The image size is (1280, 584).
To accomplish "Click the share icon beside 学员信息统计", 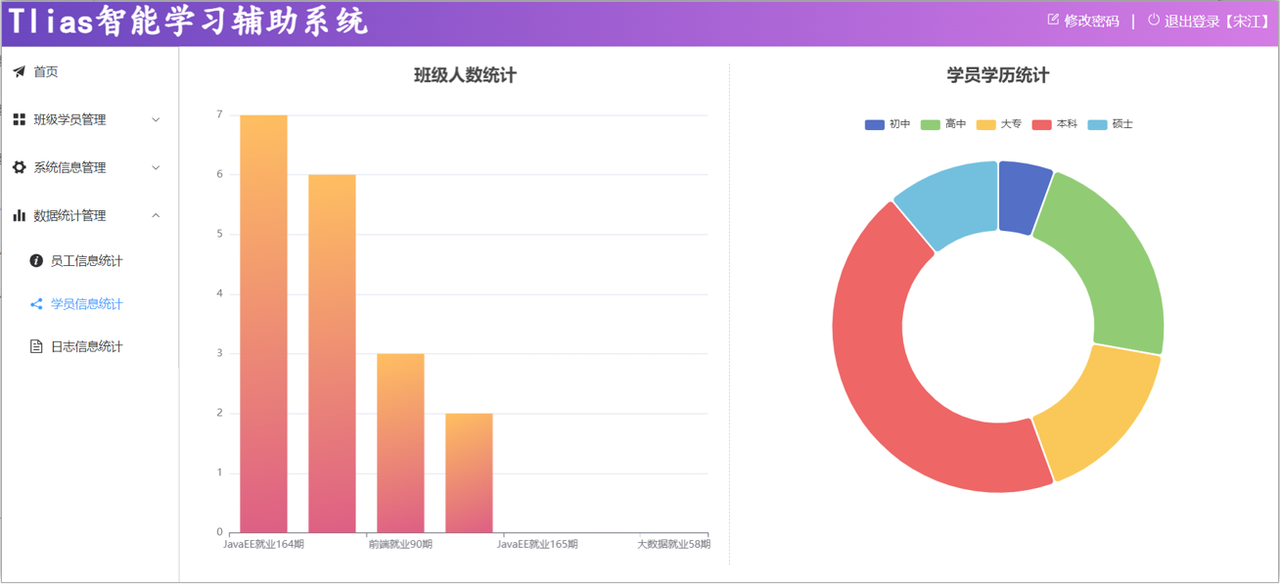I will tap(37, 304).
